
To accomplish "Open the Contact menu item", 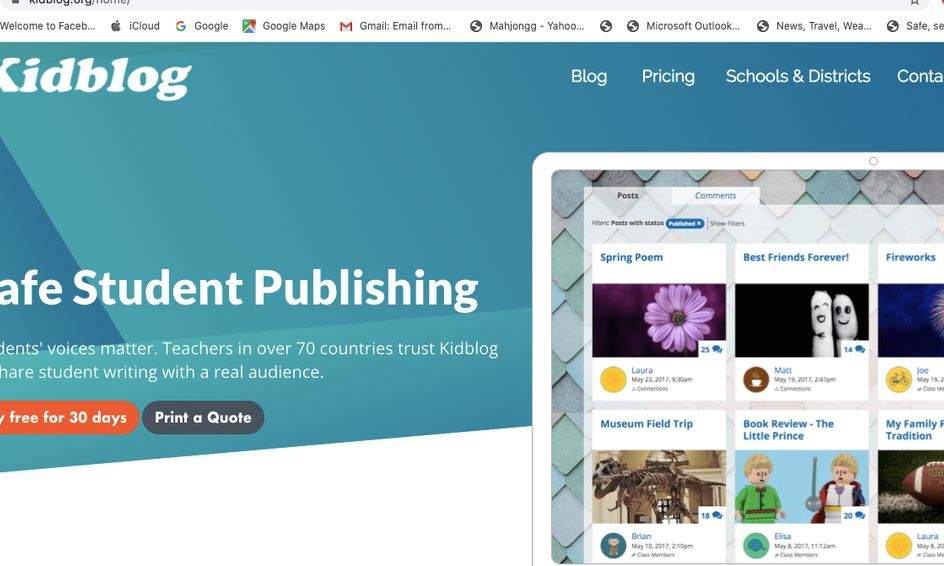I will tap(920, 76).
